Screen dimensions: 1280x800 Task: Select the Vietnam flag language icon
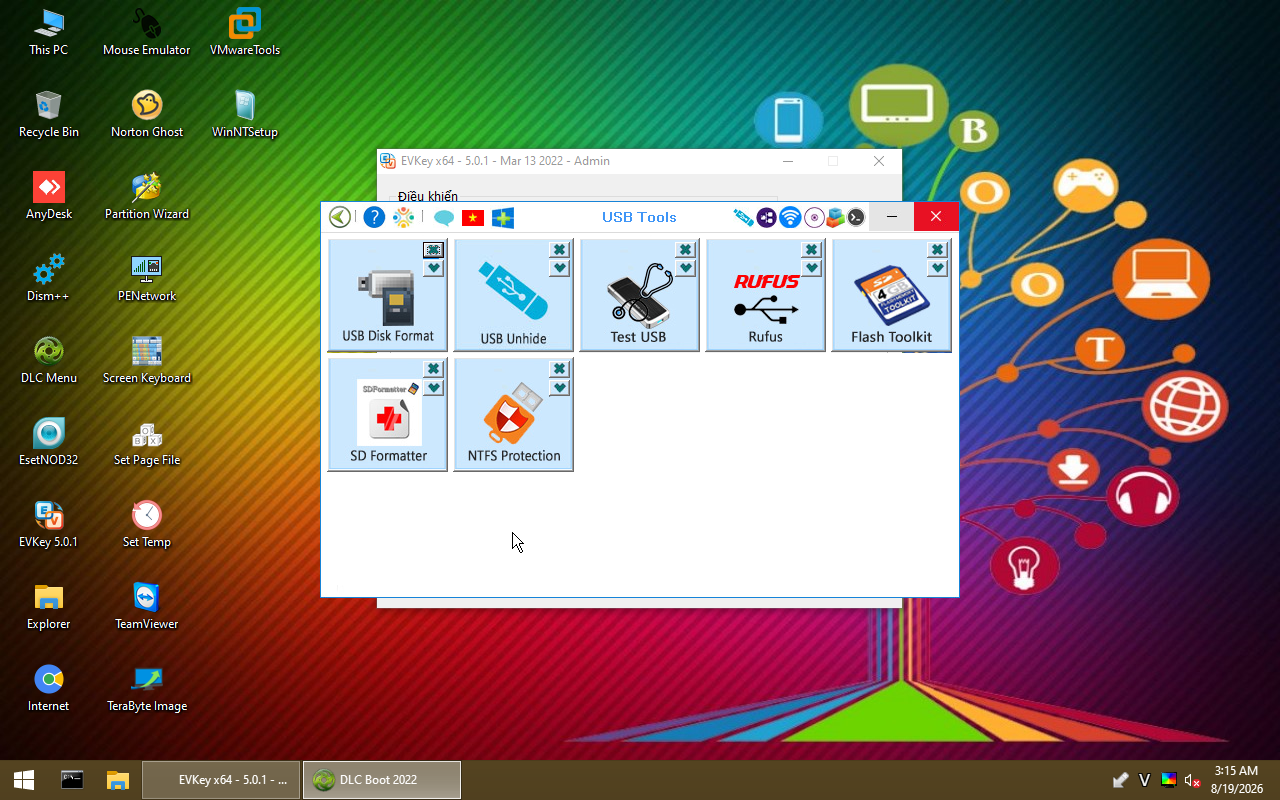473,217
